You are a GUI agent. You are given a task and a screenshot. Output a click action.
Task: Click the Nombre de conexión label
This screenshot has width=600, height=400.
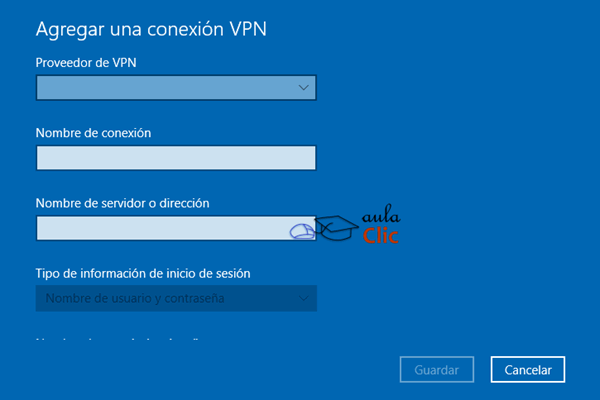pyautogui.click(x=93, y=133)
